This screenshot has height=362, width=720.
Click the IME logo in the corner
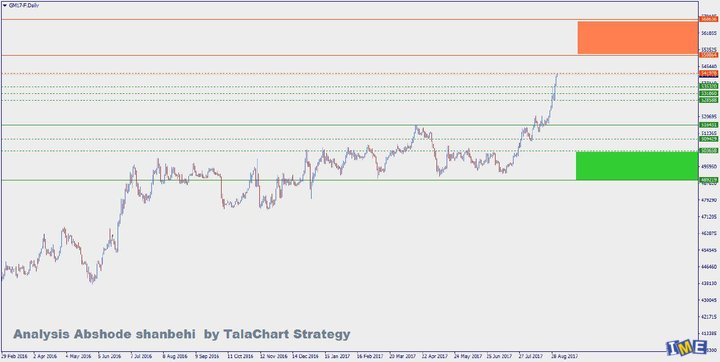point(686,347)
